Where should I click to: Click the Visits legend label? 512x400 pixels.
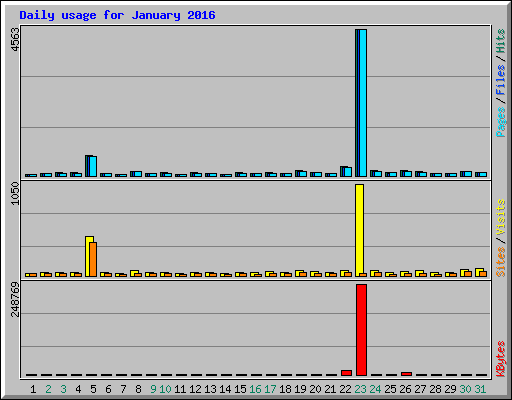501,217
